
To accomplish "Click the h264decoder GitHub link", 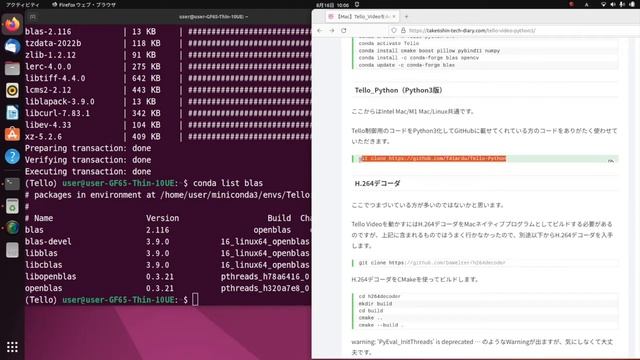I will tap(455, 262).
